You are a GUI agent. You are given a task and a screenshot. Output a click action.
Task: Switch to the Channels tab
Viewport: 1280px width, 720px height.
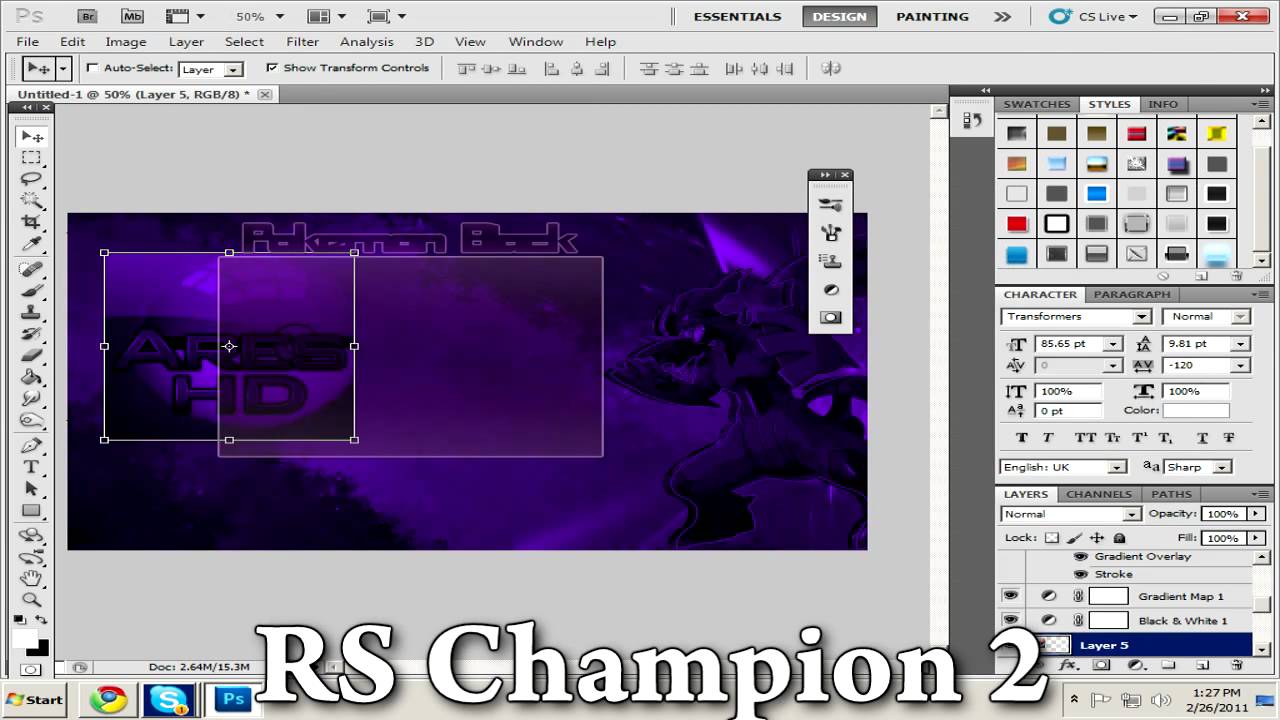tap(1098, 494)
